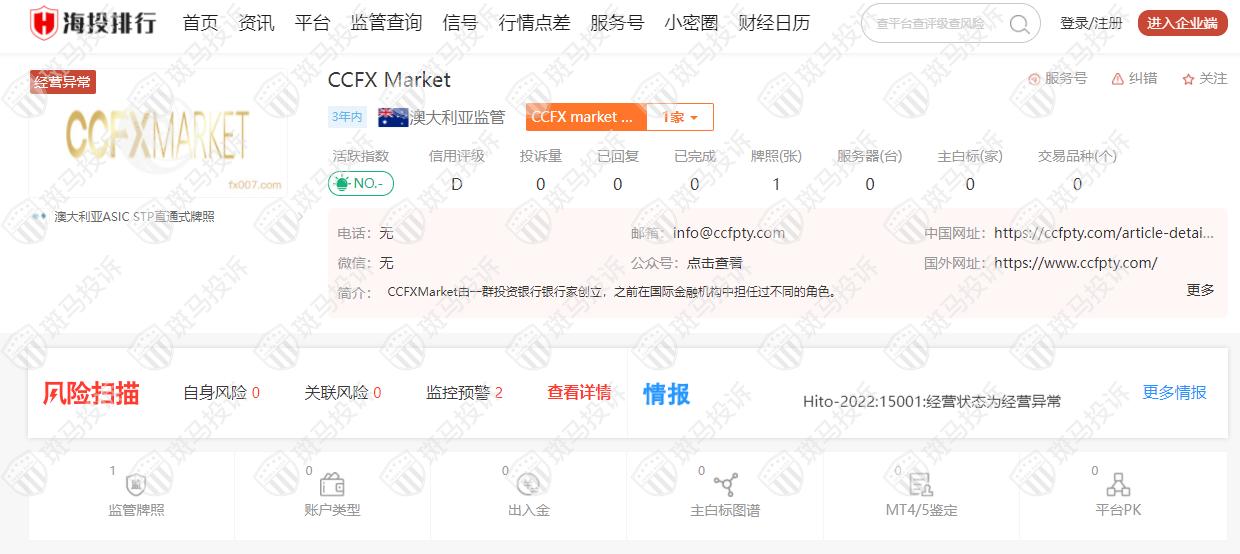Click email info@ccfpty.com
Image resolution: width=1240 pixels, height=554 pixels.
point(729,233)
